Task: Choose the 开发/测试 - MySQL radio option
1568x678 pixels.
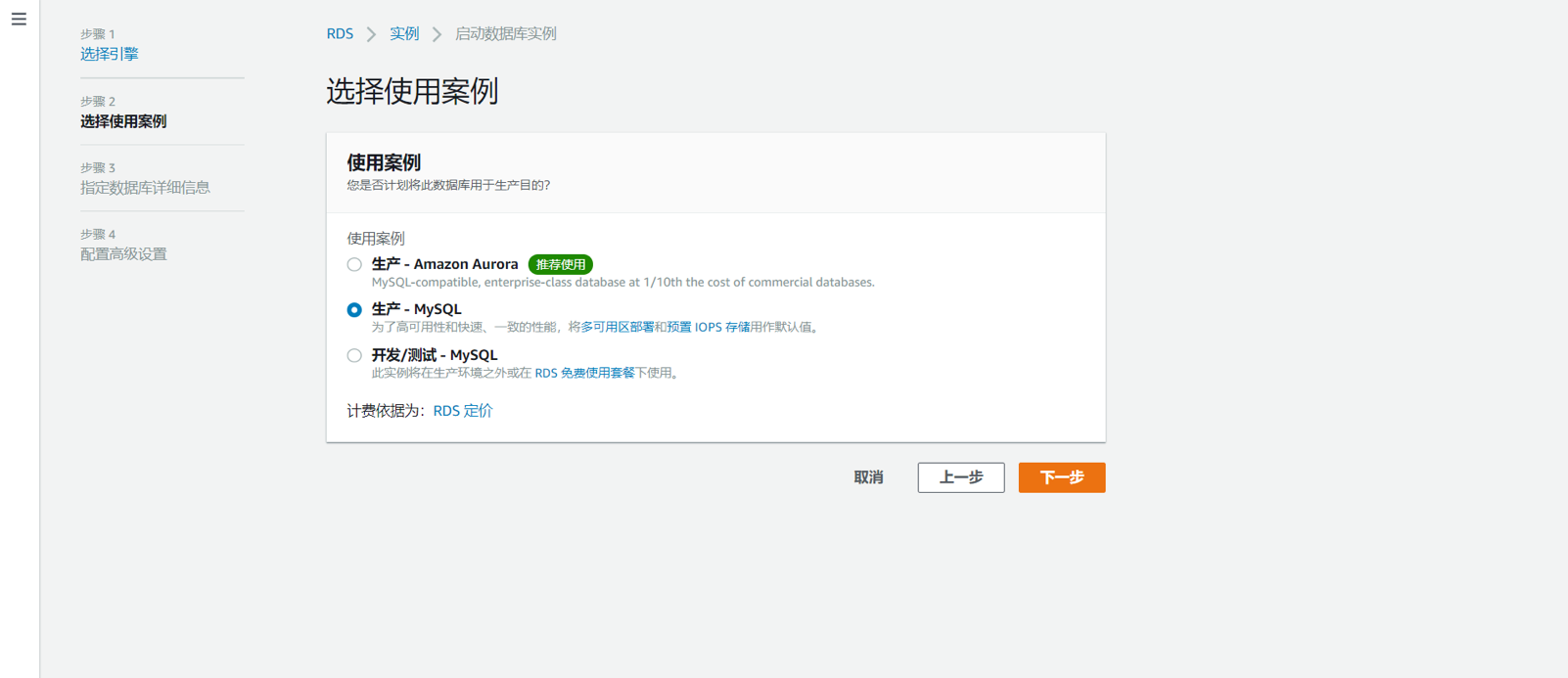Action: pos(354,355)
